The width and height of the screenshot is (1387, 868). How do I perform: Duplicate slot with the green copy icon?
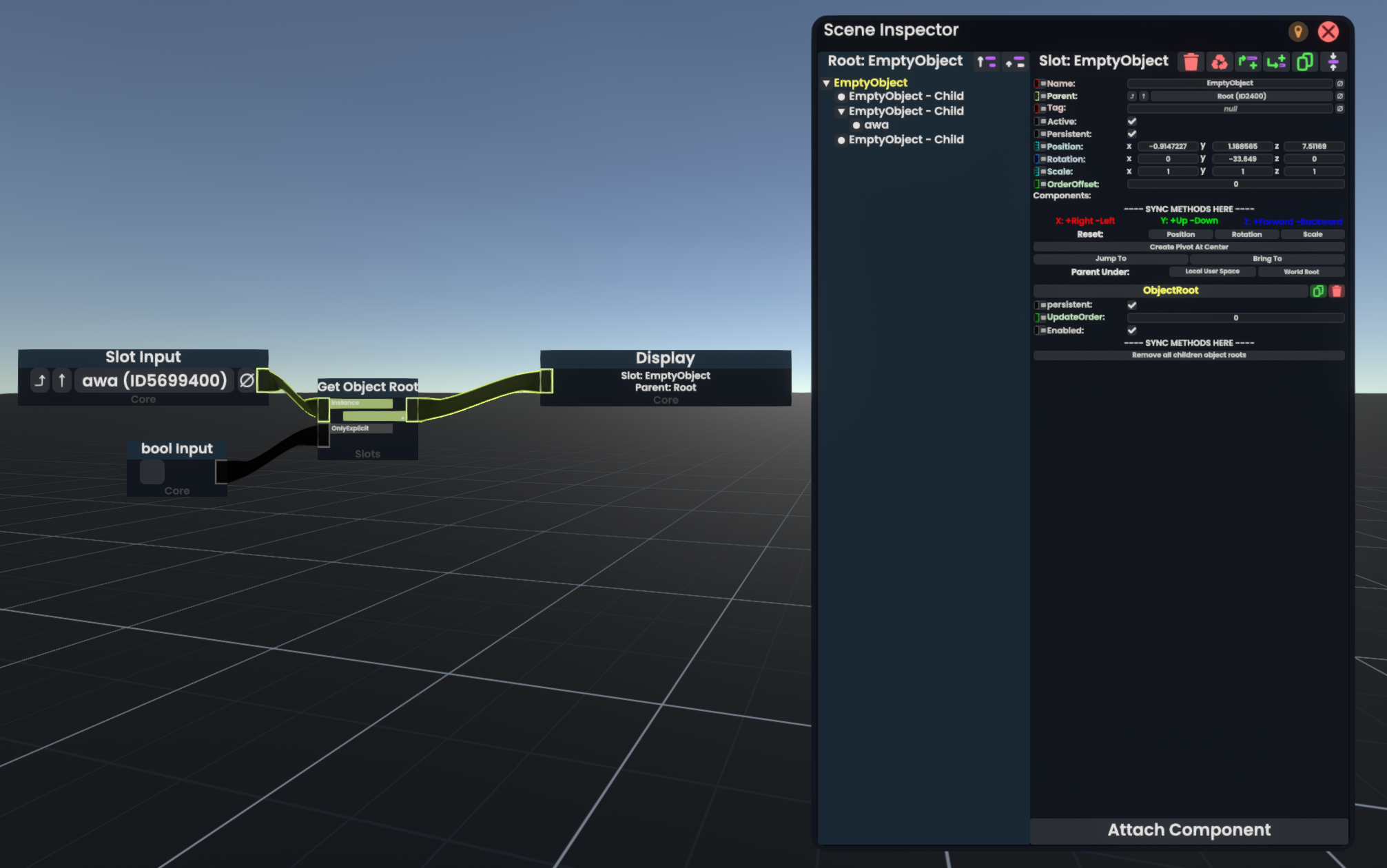point(1304,62)
